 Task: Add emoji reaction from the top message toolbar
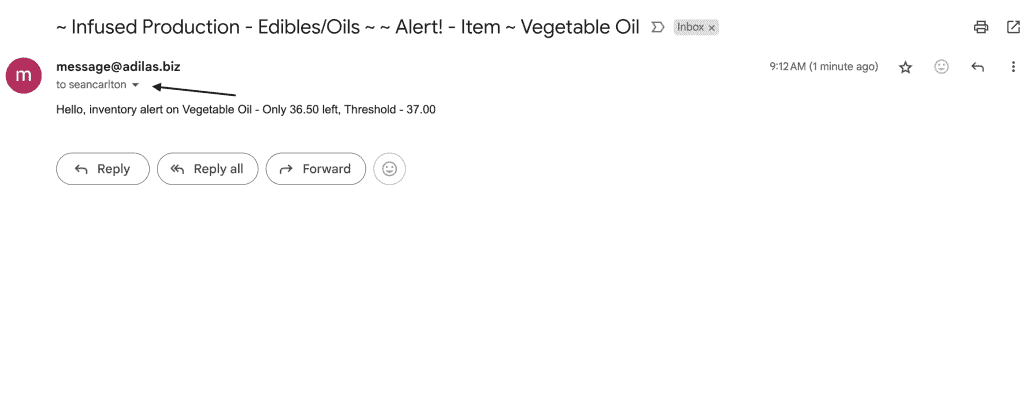(x=941, y=67)
